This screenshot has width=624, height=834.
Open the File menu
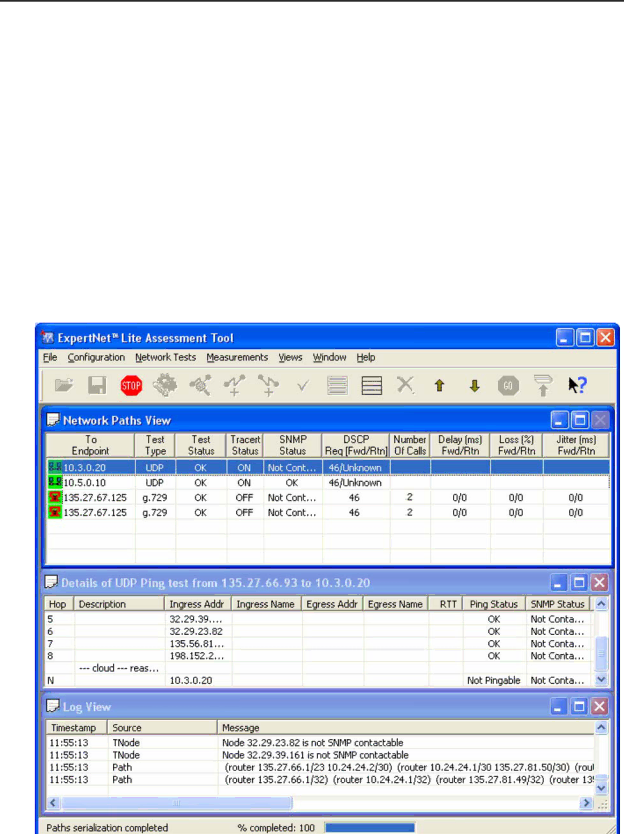pyautogui.click(x=50, y=357)
